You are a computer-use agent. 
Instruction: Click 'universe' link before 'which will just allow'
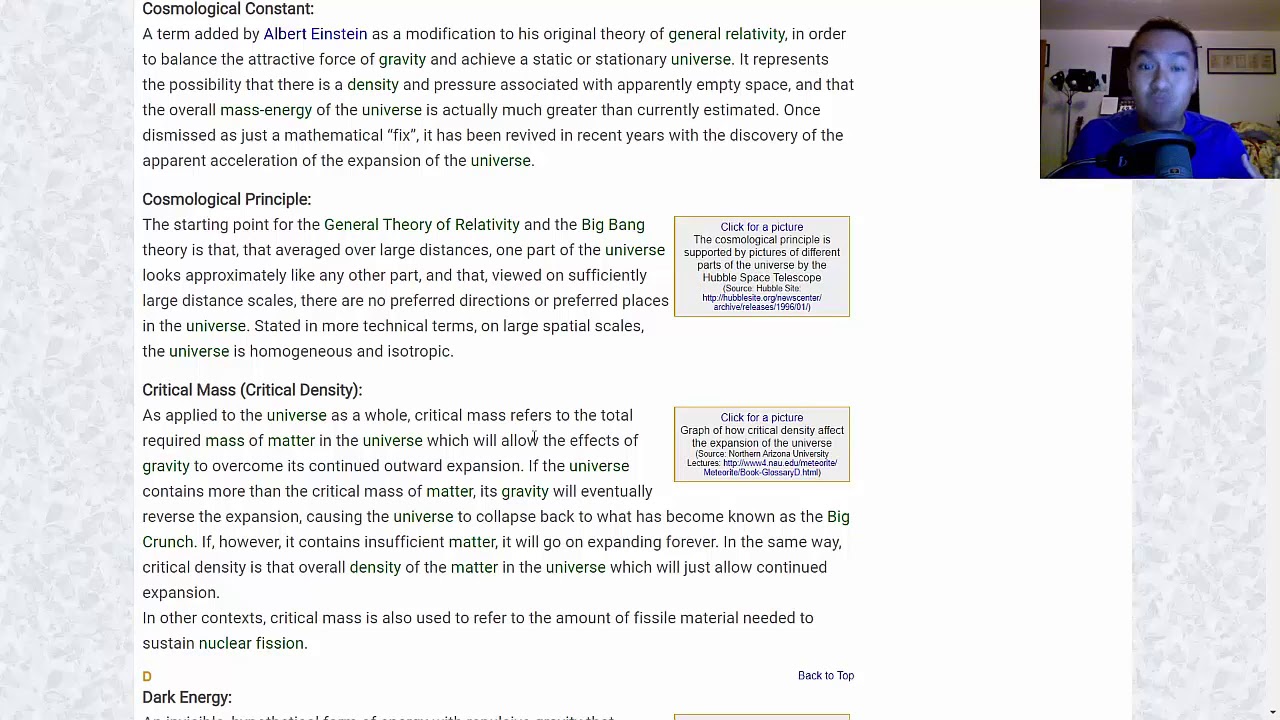[576, 567]
